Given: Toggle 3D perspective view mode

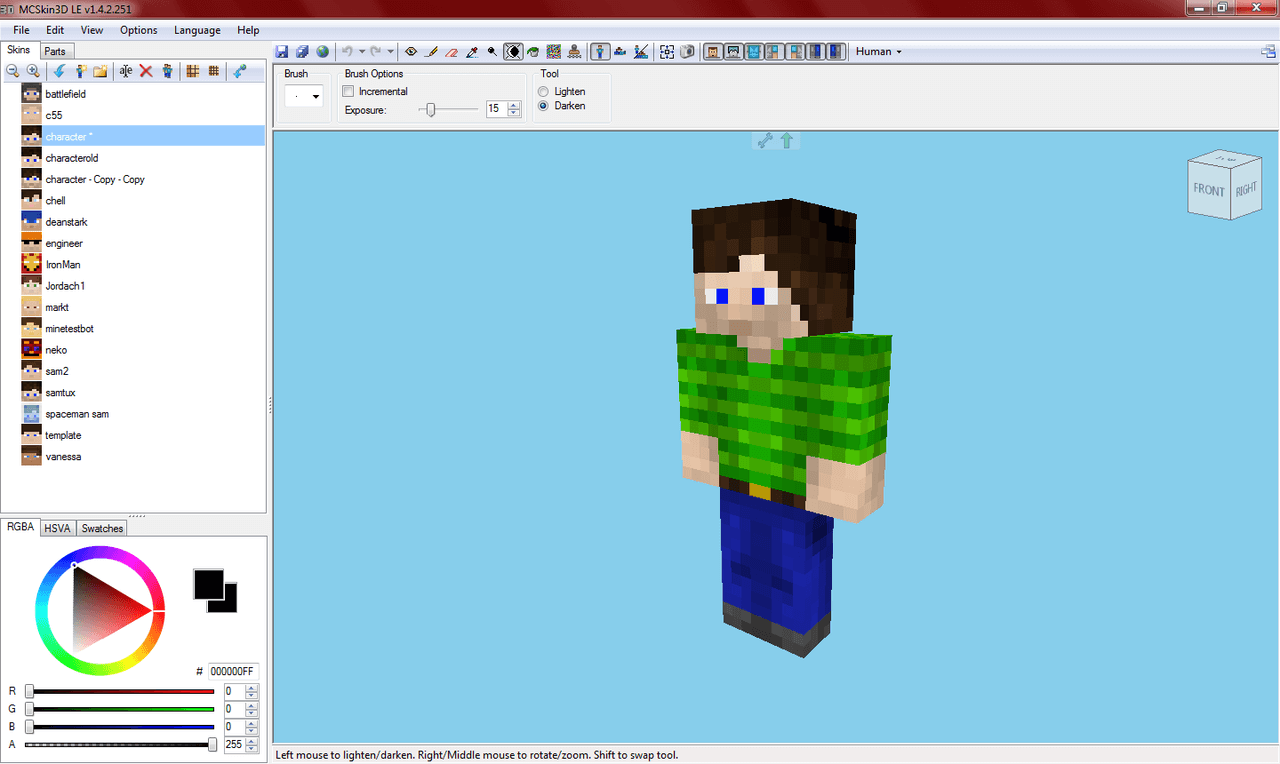Looking at the screenshot, I should [601, 51].
